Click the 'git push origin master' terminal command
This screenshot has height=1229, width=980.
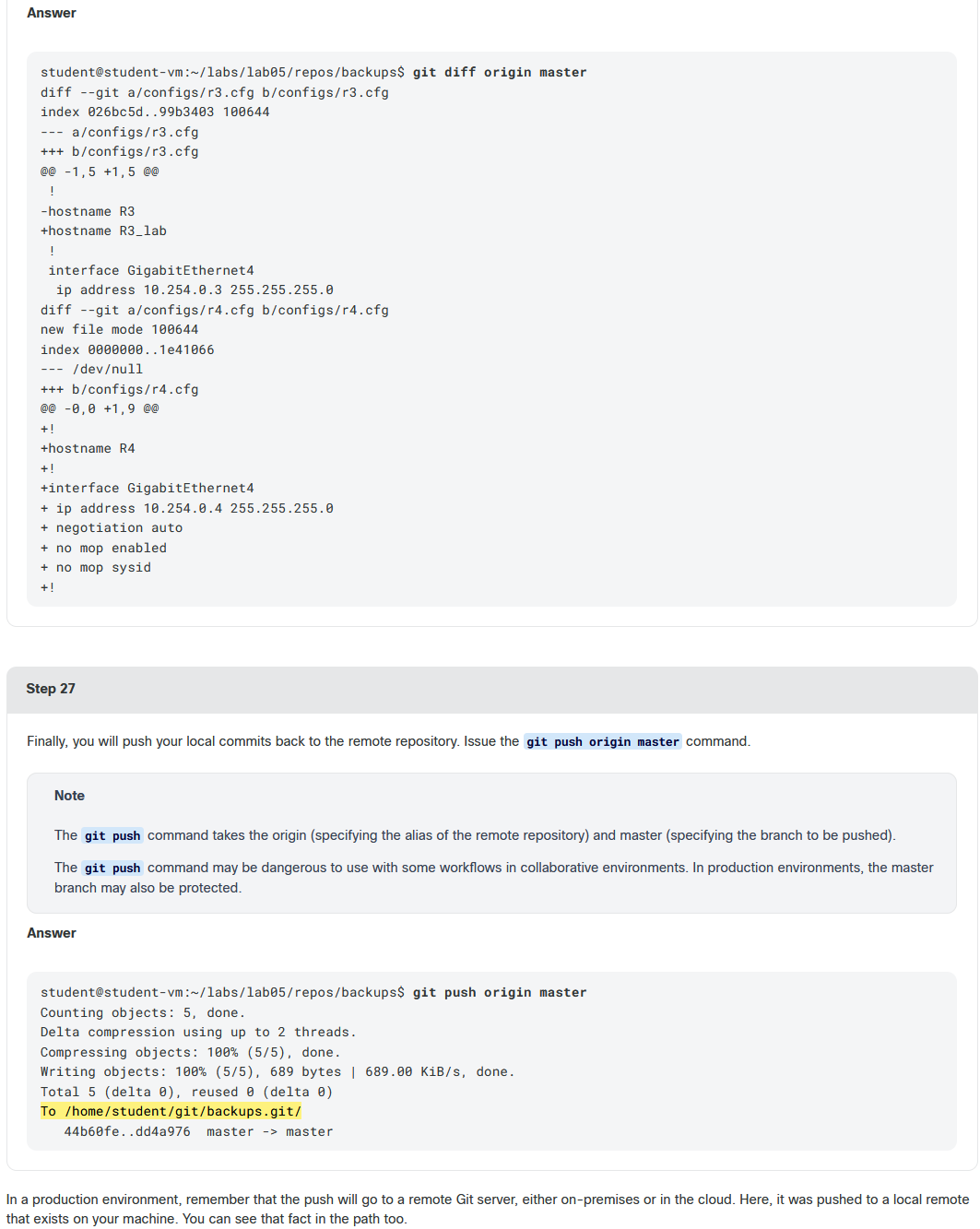500,993
